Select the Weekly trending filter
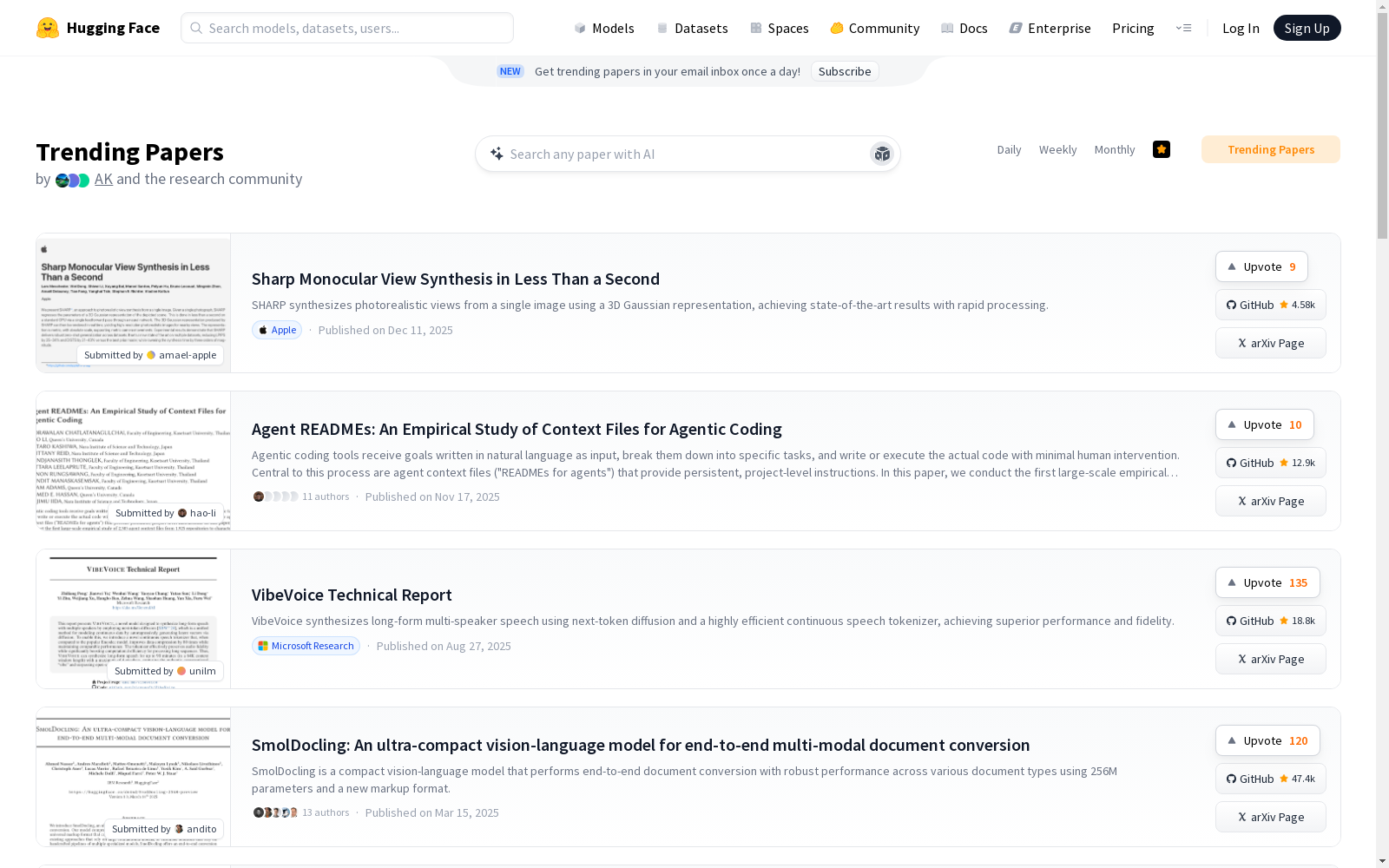 1057,149
